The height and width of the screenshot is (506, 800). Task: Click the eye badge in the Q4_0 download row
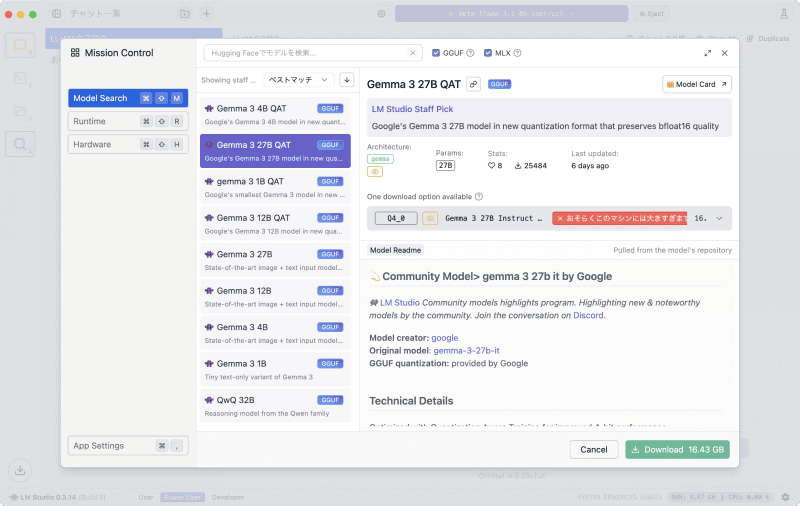click(430, 218)
